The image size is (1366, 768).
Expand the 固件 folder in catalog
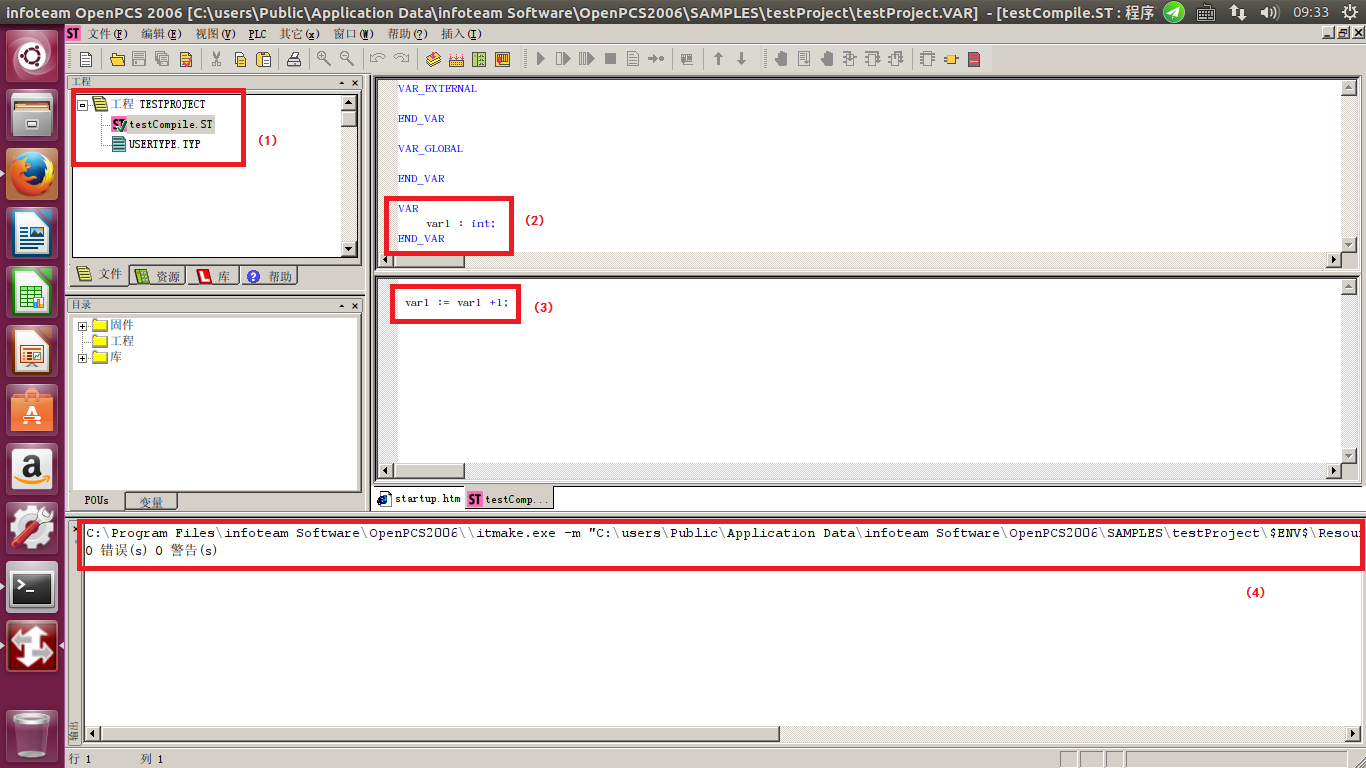pos(83,325)
